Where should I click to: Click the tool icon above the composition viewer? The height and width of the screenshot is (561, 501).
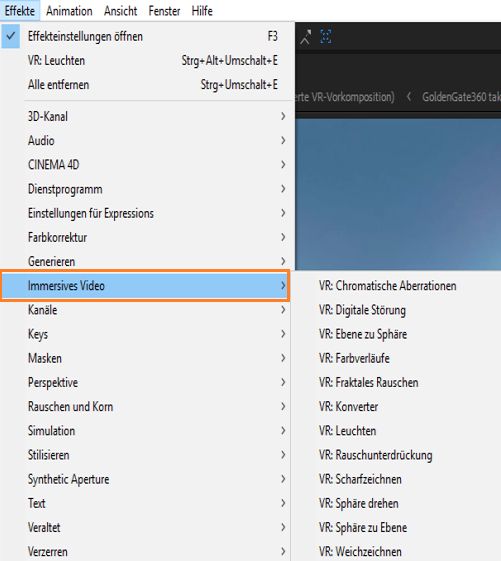click(305, 37)
